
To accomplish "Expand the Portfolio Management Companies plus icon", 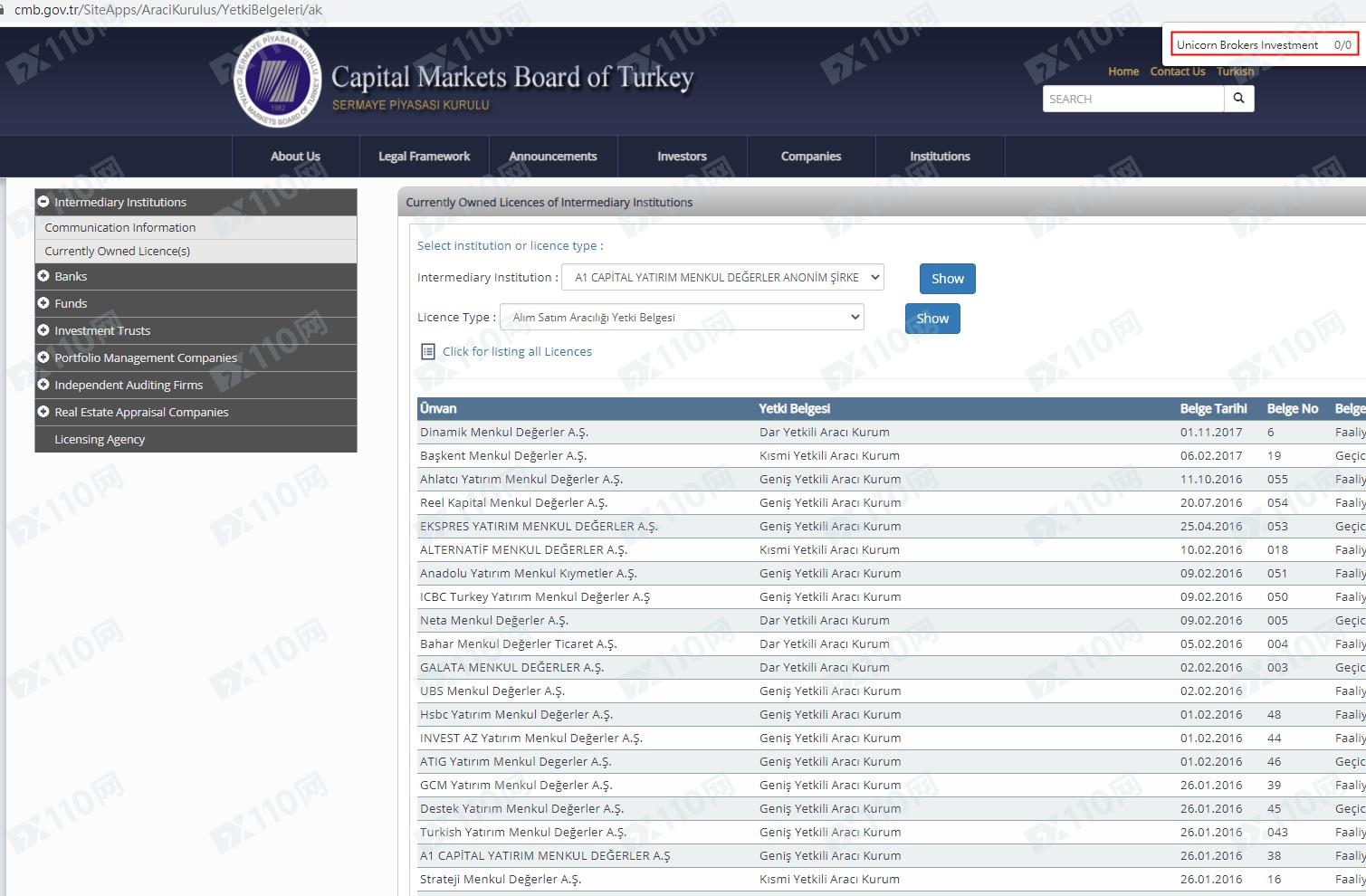I will point(43,357).
